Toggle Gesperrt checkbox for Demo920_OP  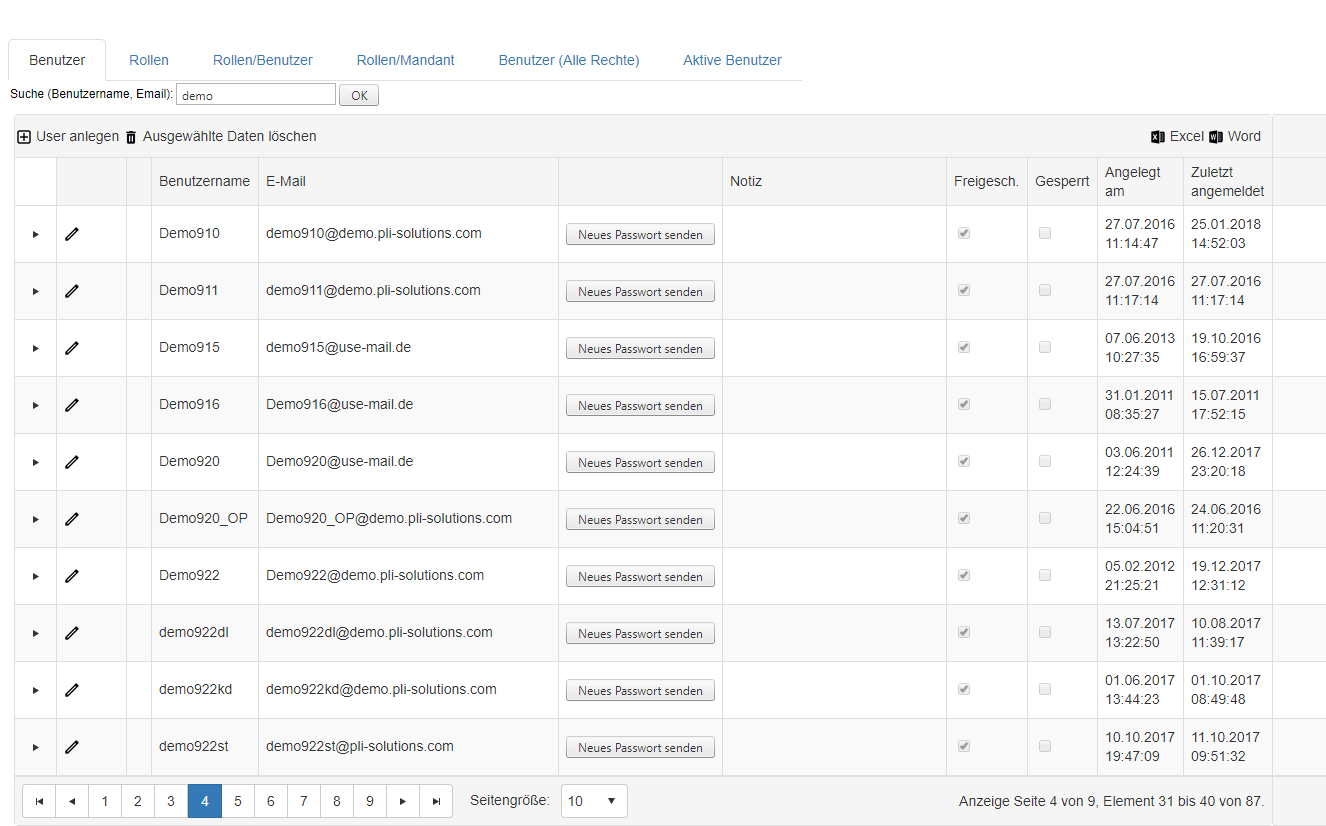[1045, 518]
